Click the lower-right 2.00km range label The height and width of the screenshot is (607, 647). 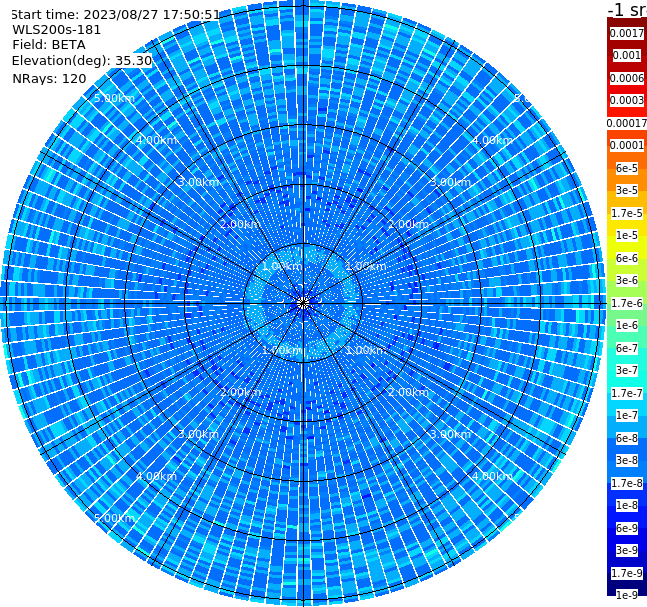(408, 392)
